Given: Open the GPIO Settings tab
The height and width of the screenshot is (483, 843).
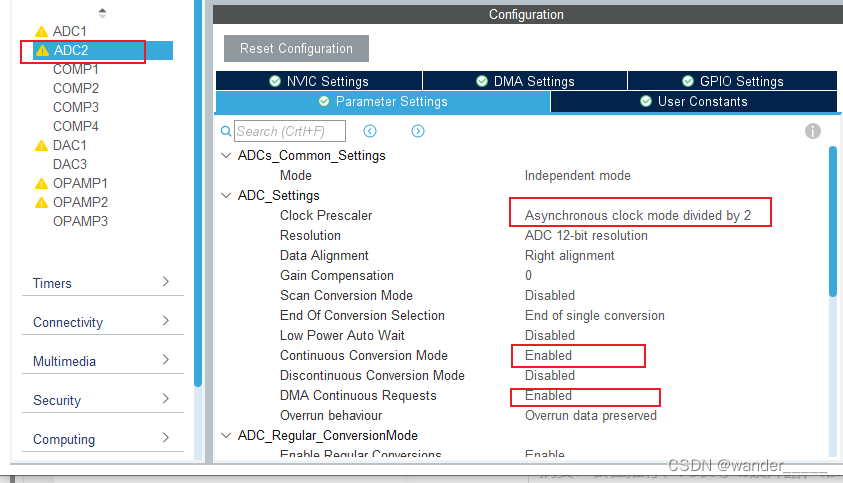Looking at the screenshot, I should pos(732,81).
